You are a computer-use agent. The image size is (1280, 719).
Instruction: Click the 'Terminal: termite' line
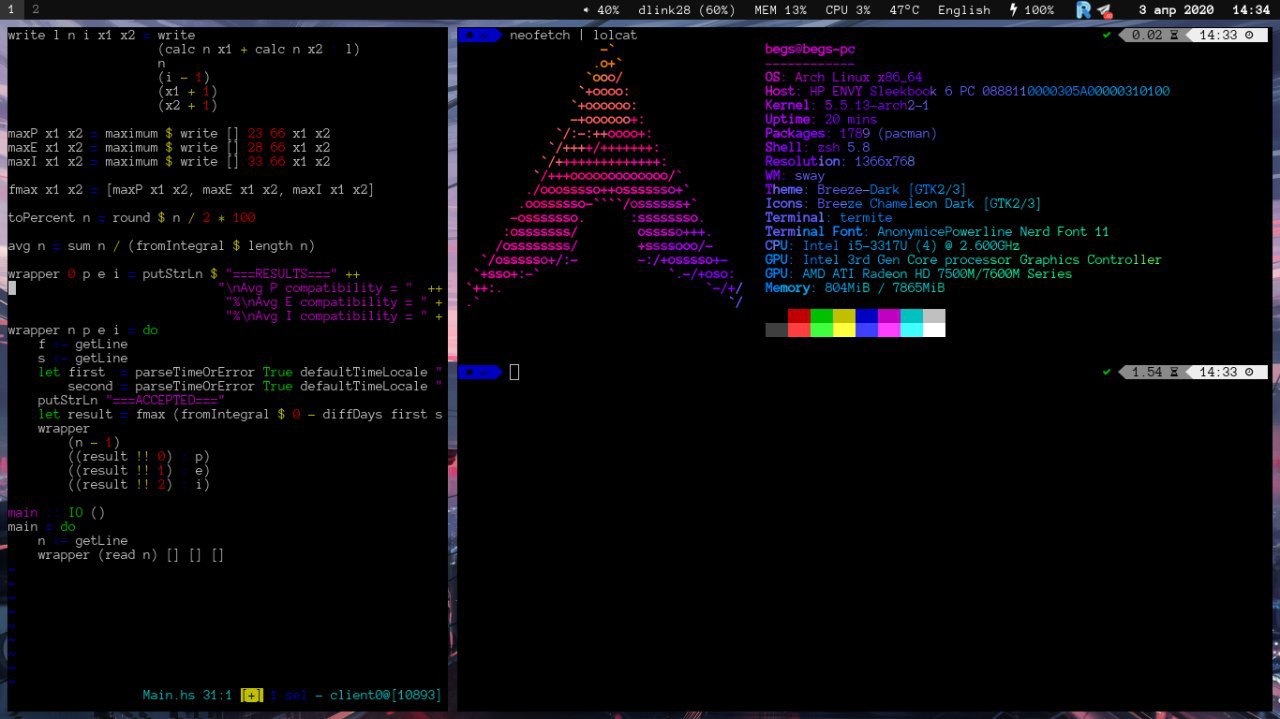[x=828, y=217]
